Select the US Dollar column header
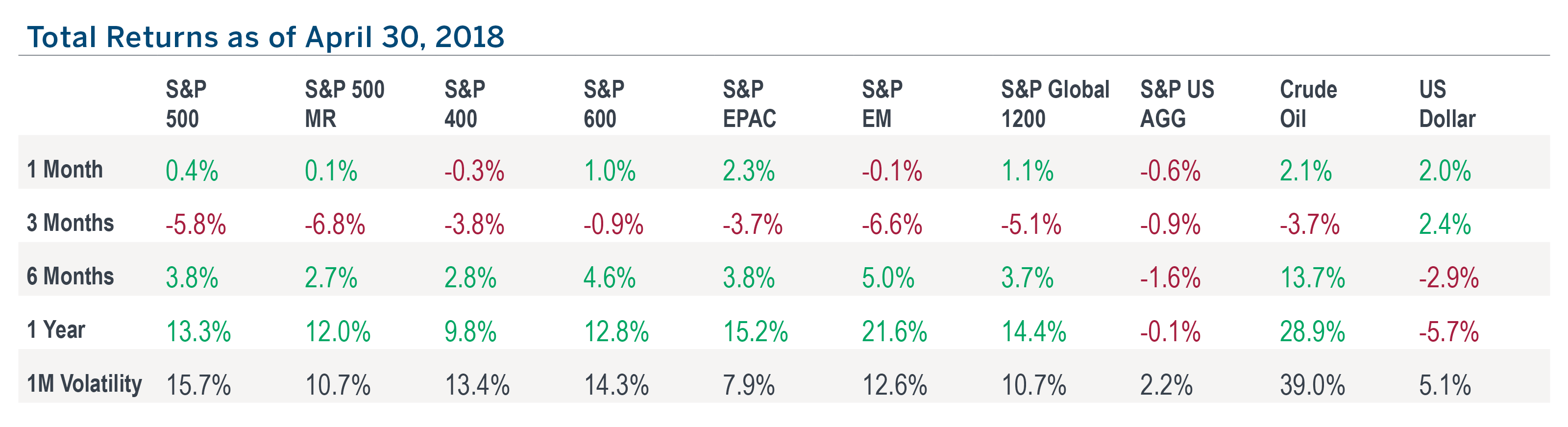The width and height of the screenshot is (1568, 427). [x=1447, y=103]
